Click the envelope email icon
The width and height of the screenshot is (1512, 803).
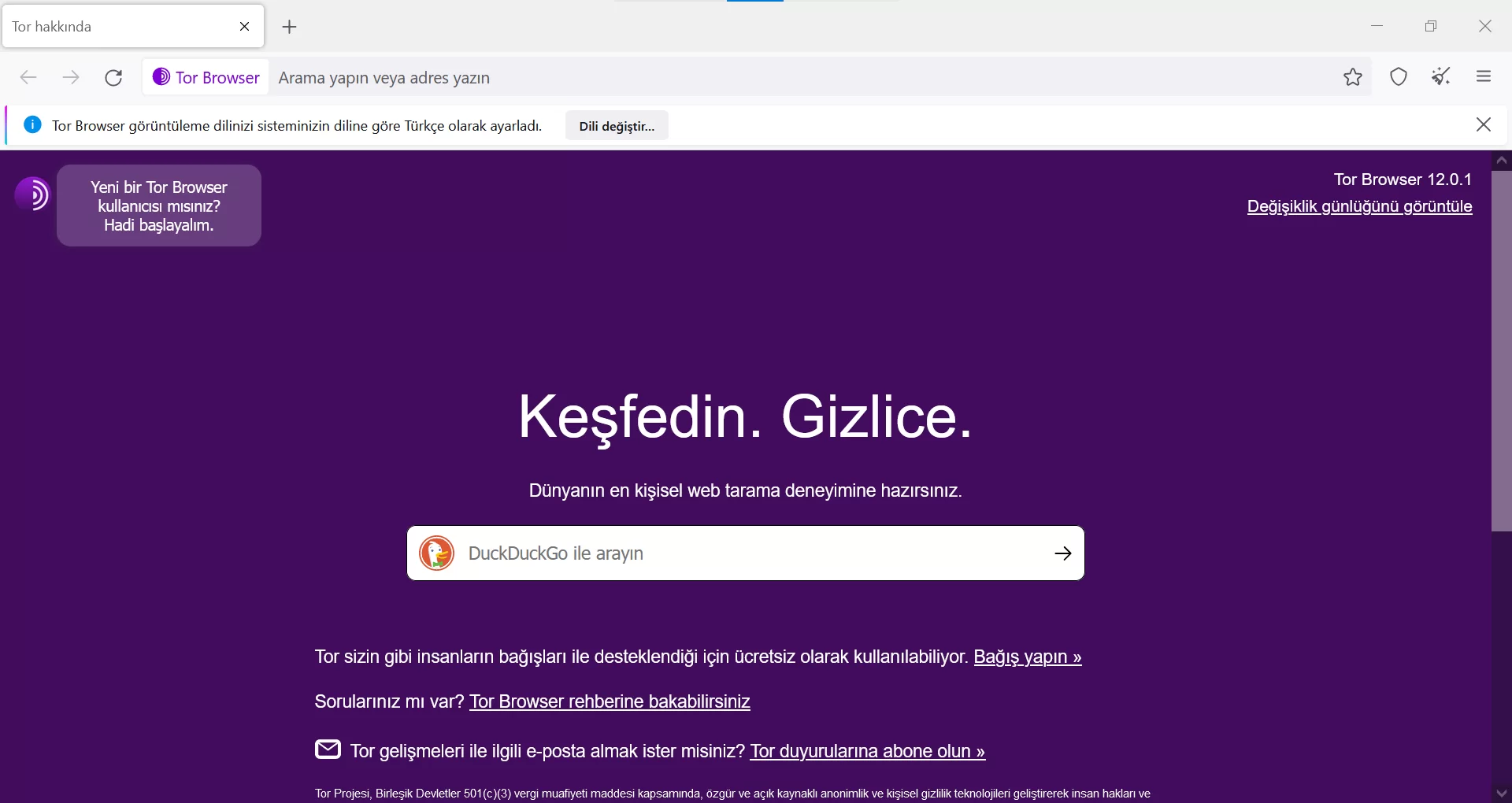(328, 749)
